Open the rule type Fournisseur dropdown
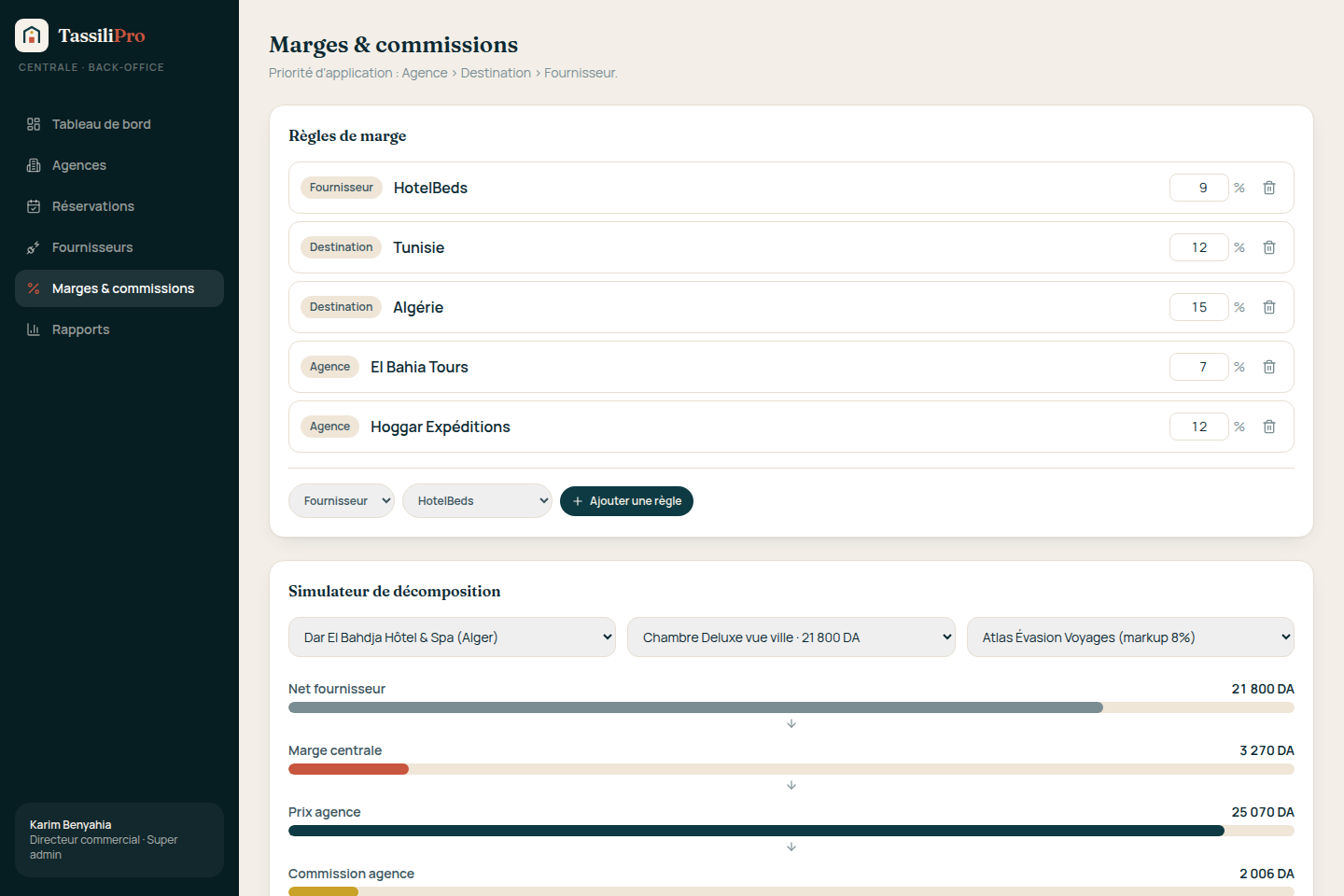The height and width of the screenshot is (896, 1344). click(342, 501)
